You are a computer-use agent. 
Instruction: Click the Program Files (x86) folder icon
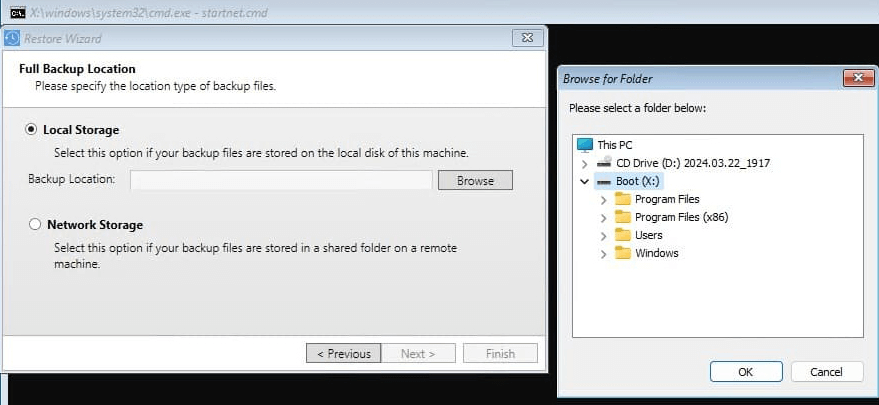click(623, 217)
